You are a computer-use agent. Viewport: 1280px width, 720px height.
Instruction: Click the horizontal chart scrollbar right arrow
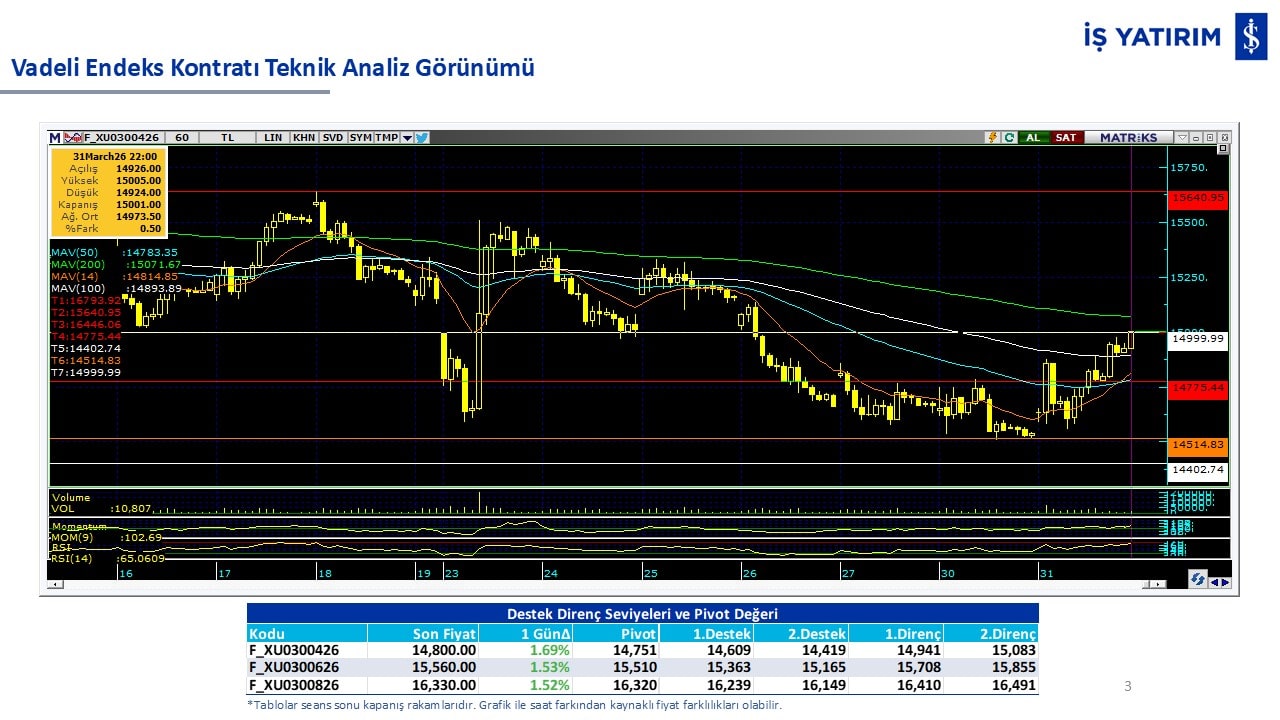tap(1159, 584)
